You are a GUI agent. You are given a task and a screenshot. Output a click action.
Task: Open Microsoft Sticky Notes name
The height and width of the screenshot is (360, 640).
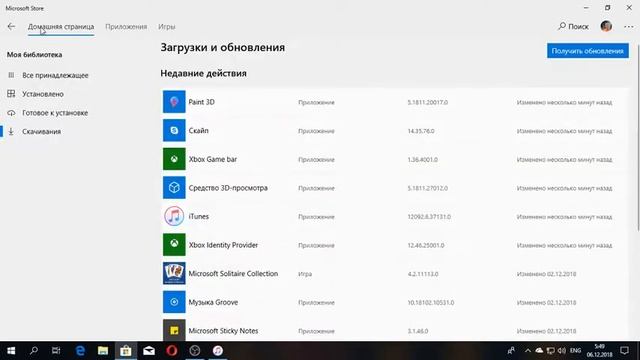click(x=223, y=331)
